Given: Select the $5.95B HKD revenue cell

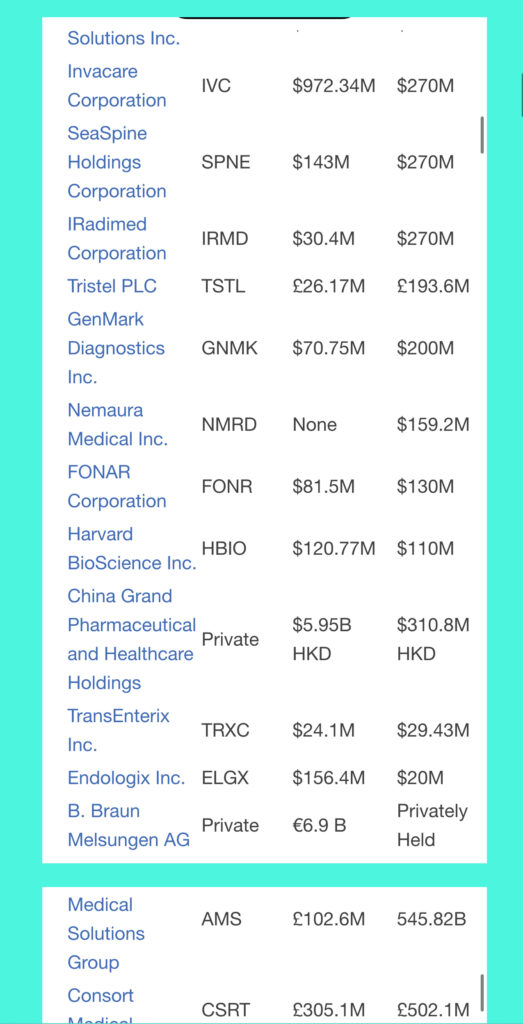Looking at the screenshot, I should [322, 639].
